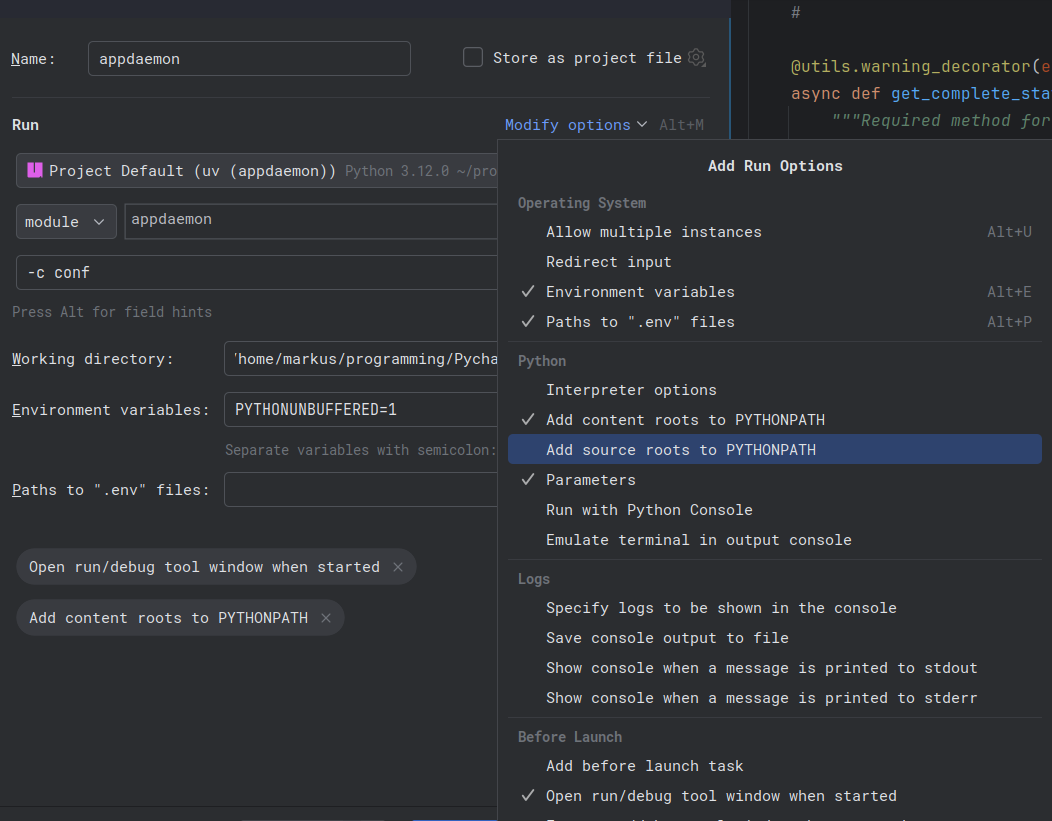Uncheck Open run/debug tool window when started option
This screenshot has width=1052, height=821.
[775, 796]
